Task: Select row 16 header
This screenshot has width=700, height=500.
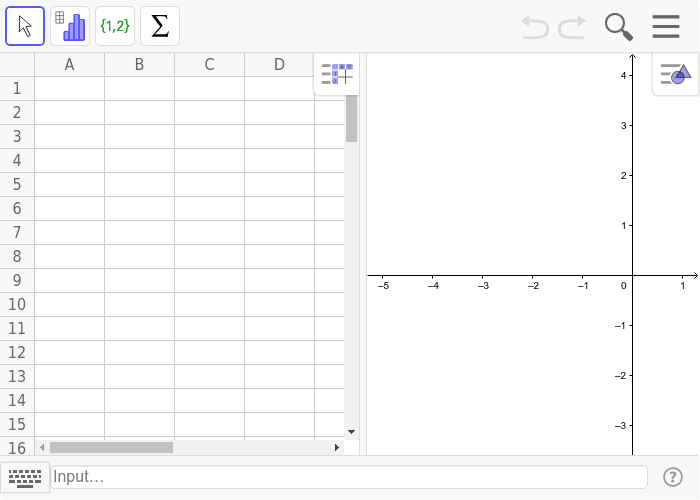Action: pos(17,448)
